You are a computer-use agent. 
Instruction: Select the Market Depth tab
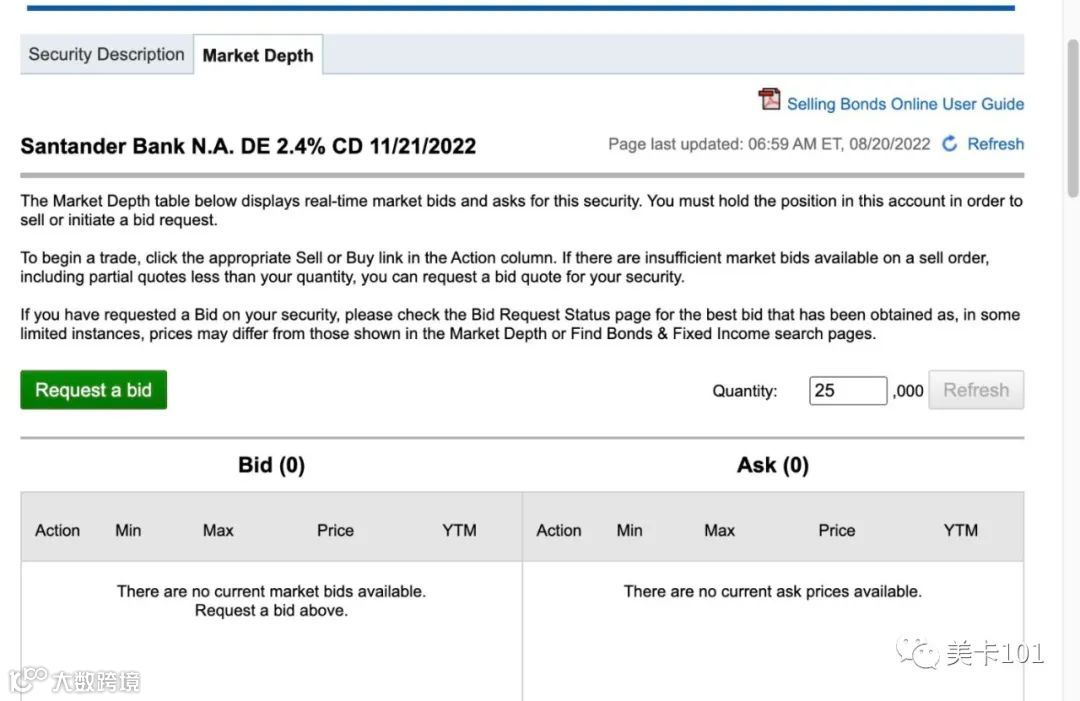[x=258, y=55]
